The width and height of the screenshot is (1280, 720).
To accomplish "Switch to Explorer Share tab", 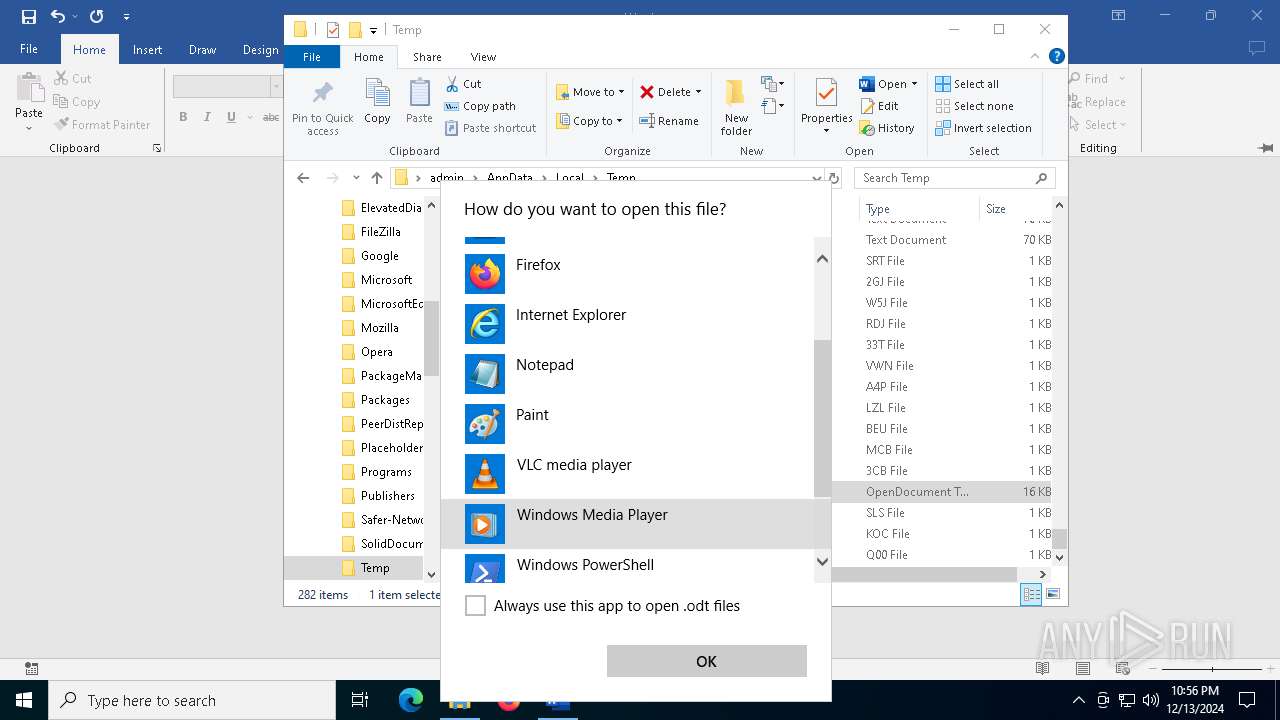I will (x=427, y=57).
